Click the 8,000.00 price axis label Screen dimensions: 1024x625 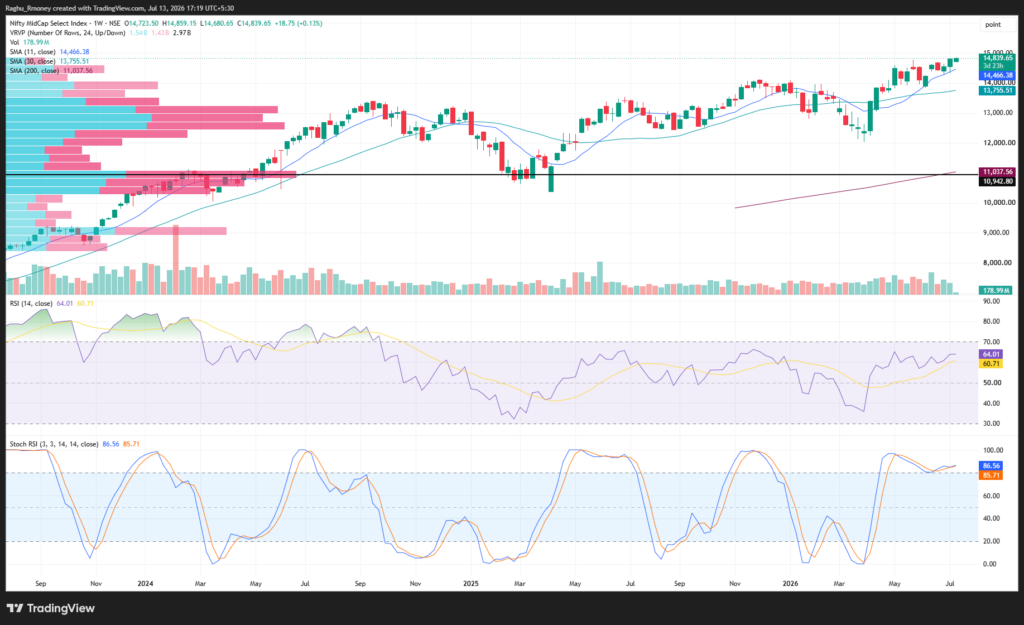(999, 263)
